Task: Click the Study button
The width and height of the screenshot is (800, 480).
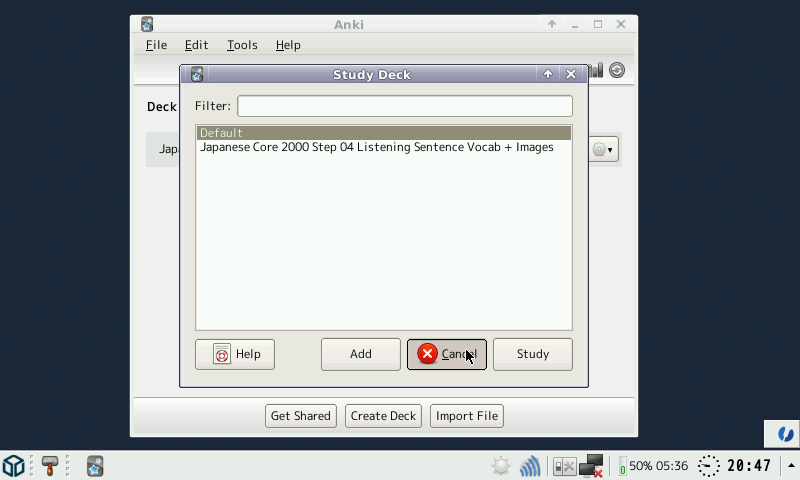Action: (533, 354)
